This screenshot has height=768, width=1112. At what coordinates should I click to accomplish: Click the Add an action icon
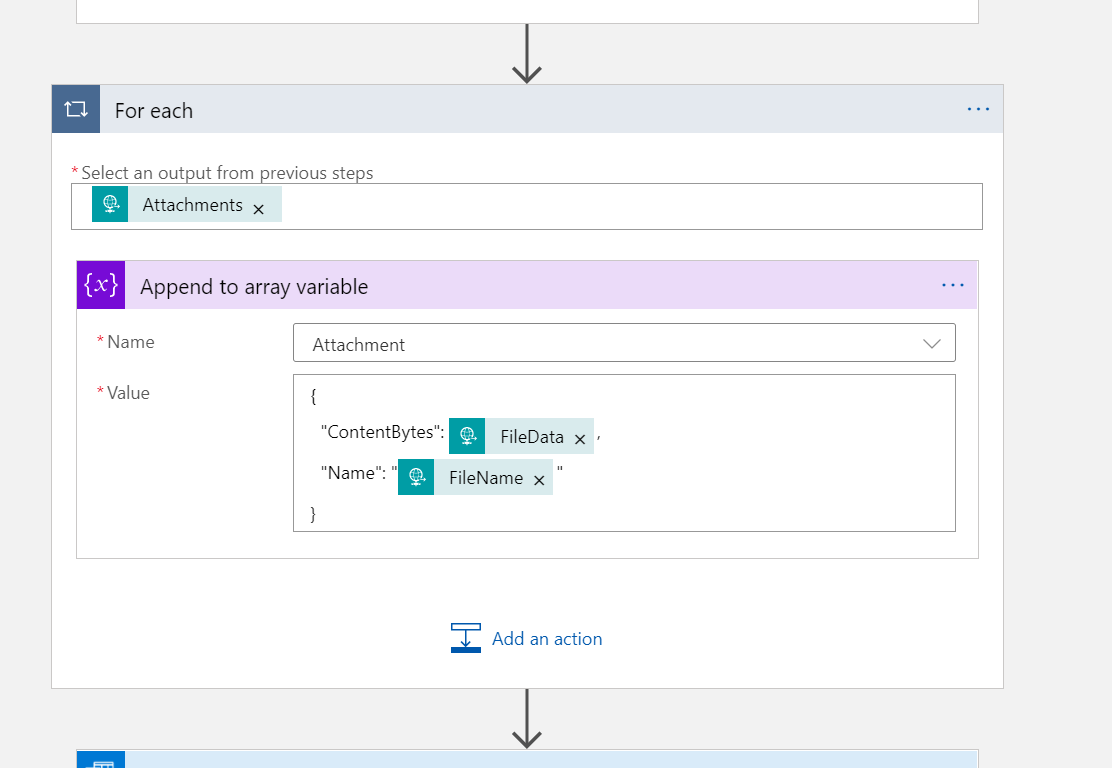[x=466, y=638]
